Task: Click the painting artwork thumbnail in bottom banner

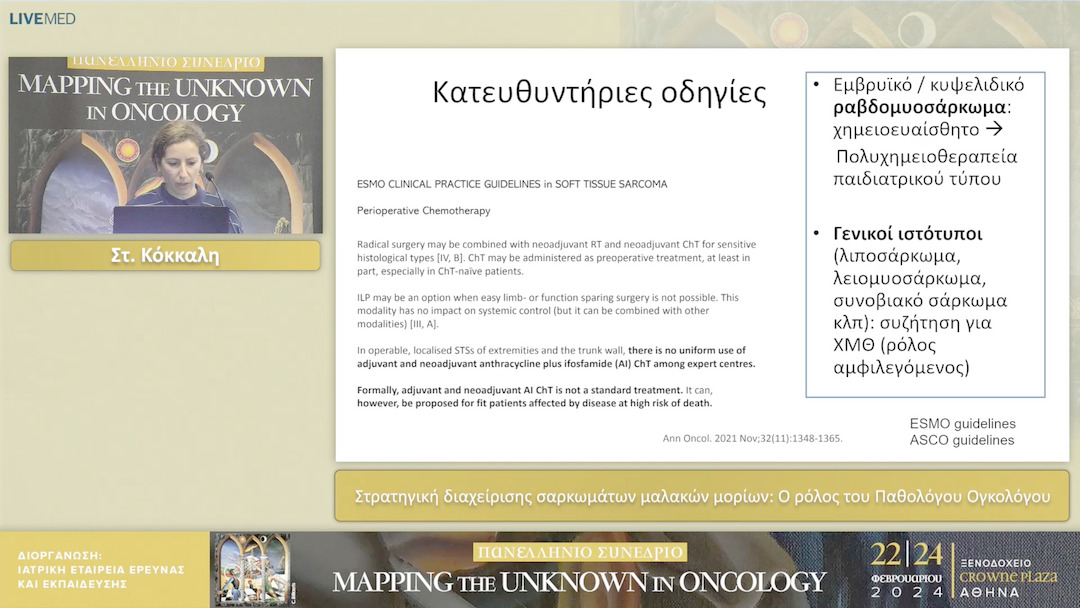Action: [x=254, y=569]
